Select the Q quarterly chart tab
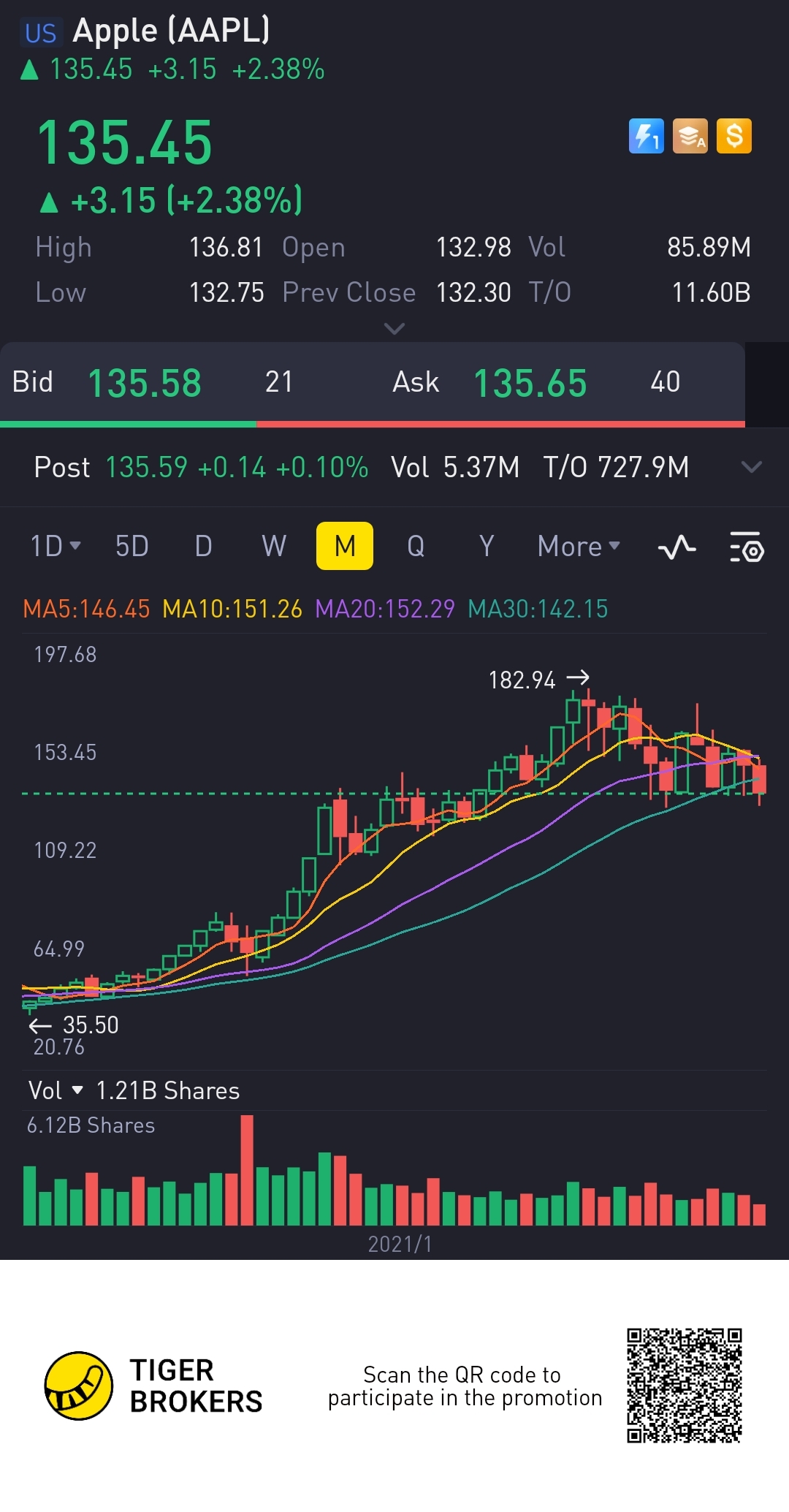 [x=416, y=546]
